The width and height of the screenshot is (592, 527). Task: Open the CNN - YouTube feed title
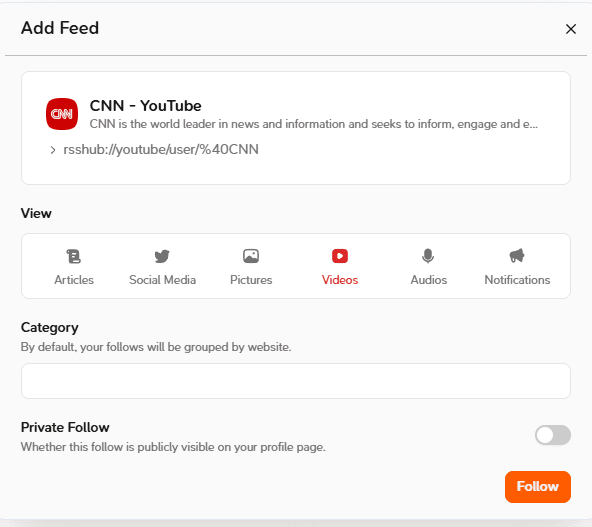[x=145, y=106]
